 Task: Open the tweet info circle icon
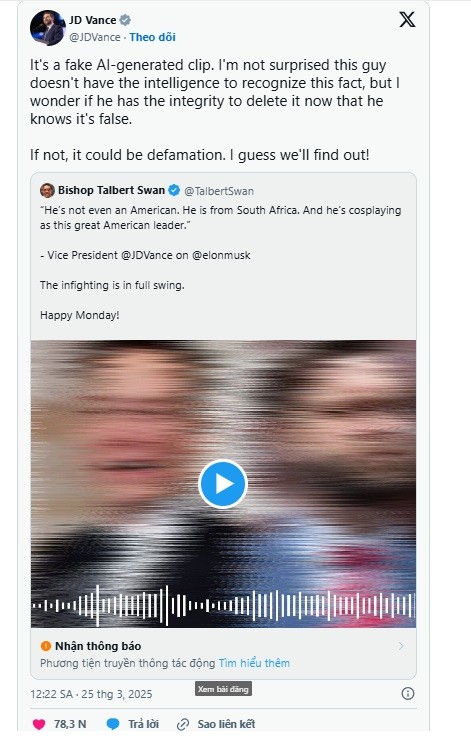pos(408,694)
